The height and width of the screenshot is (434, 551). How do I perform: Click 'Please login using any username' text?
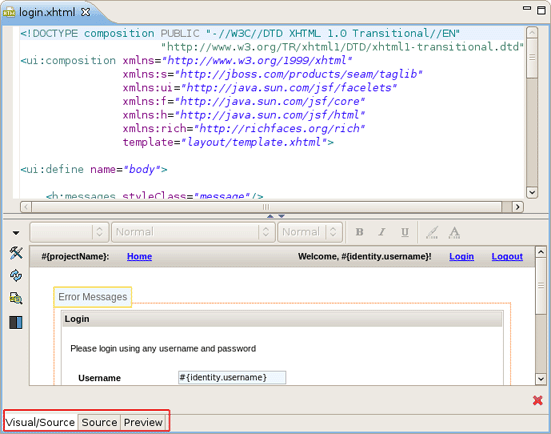163,349
